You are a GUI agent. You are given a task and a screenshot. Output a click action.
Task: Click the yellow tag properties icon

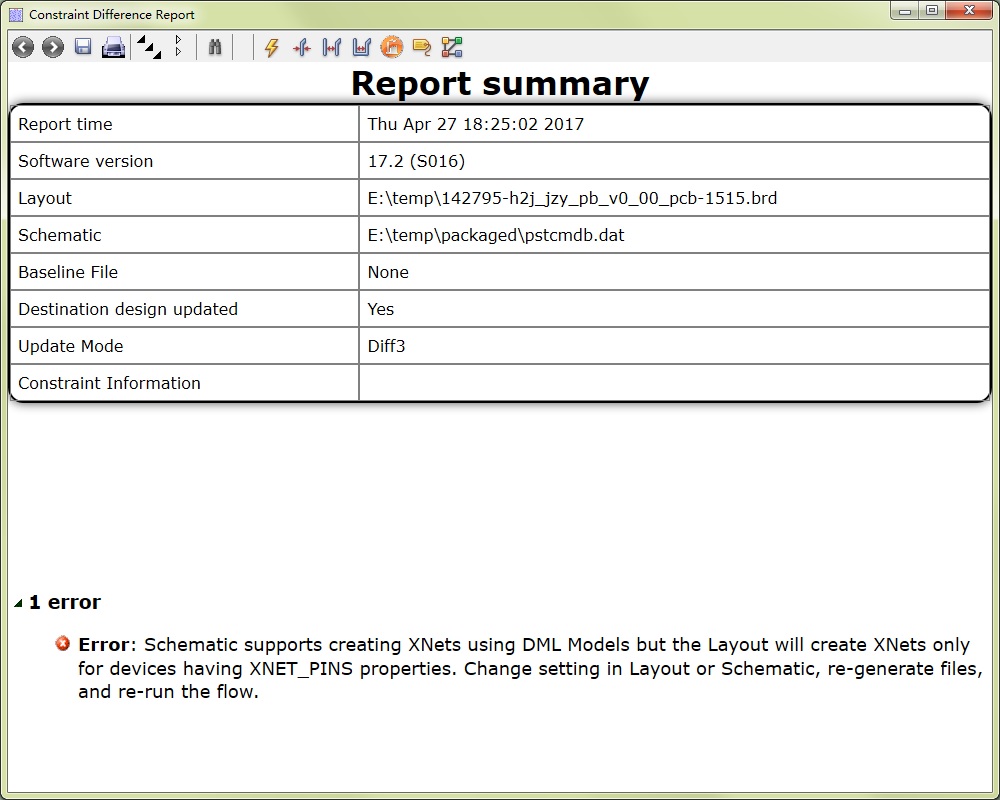(x=422, y=47)
